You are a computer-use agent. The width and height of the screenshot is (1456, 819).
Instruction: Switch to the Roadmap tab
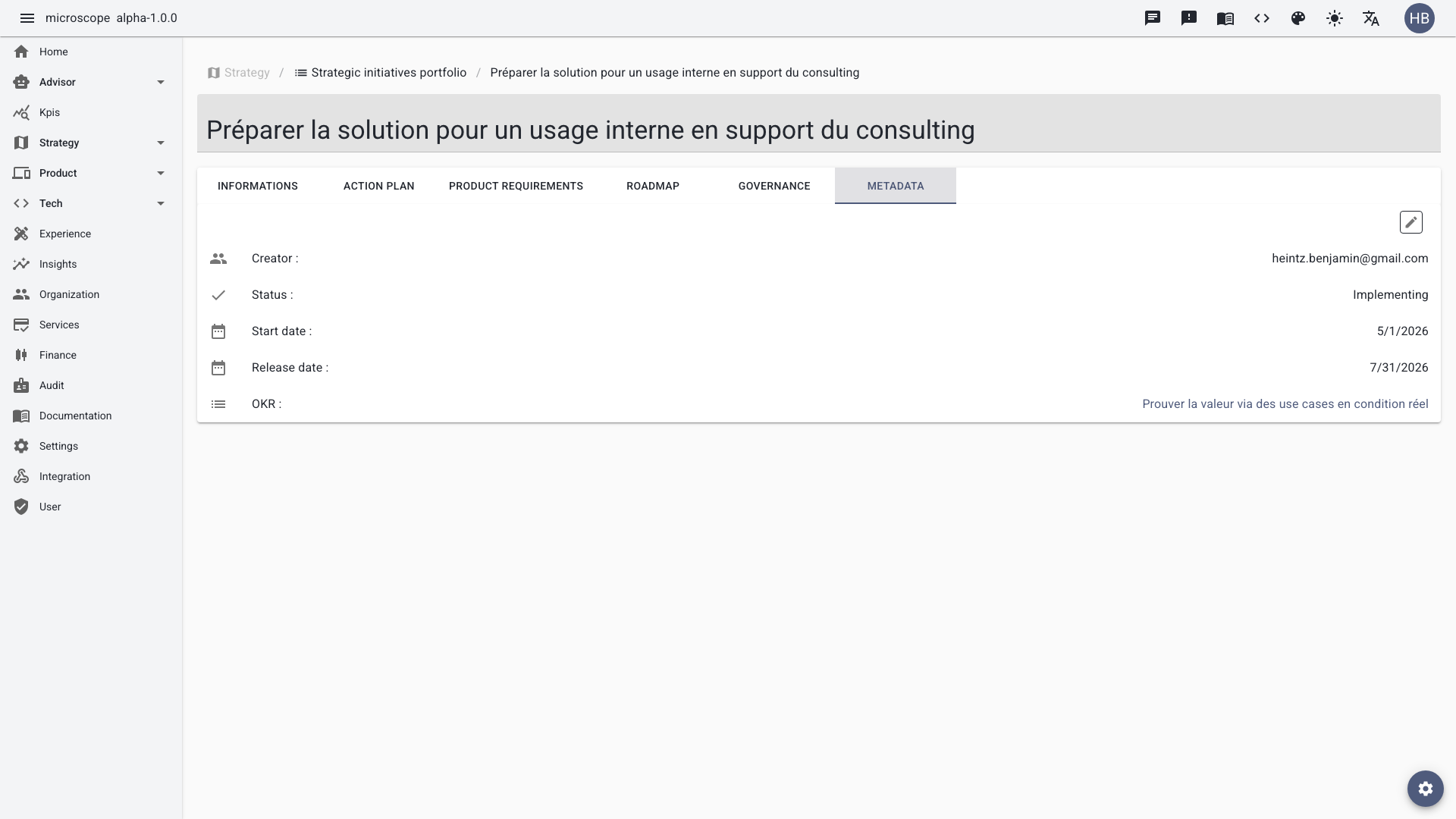click(653, 186)
